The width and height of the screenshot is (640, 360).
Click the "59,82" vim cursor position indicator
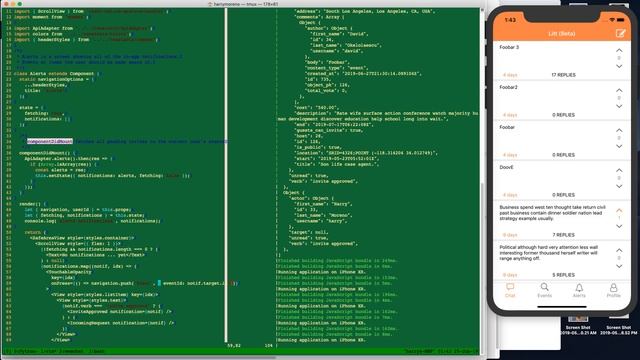tap(234, 345)
